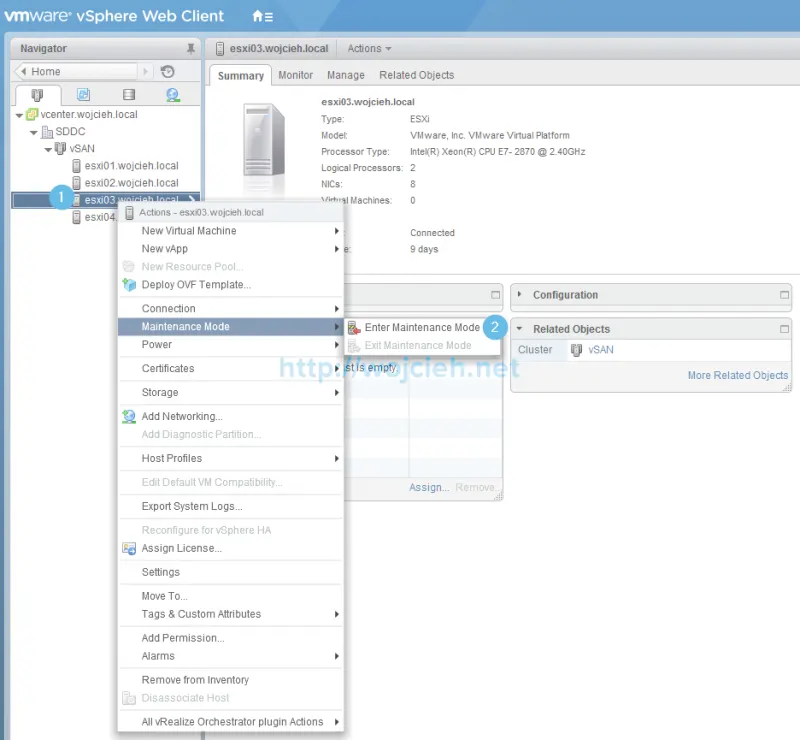Image resolution: width=800 pixels, height=740 pixels.
Task: Open the VMs and Templates inventory view
Action: pyautogui.click(x=84, y=94)
